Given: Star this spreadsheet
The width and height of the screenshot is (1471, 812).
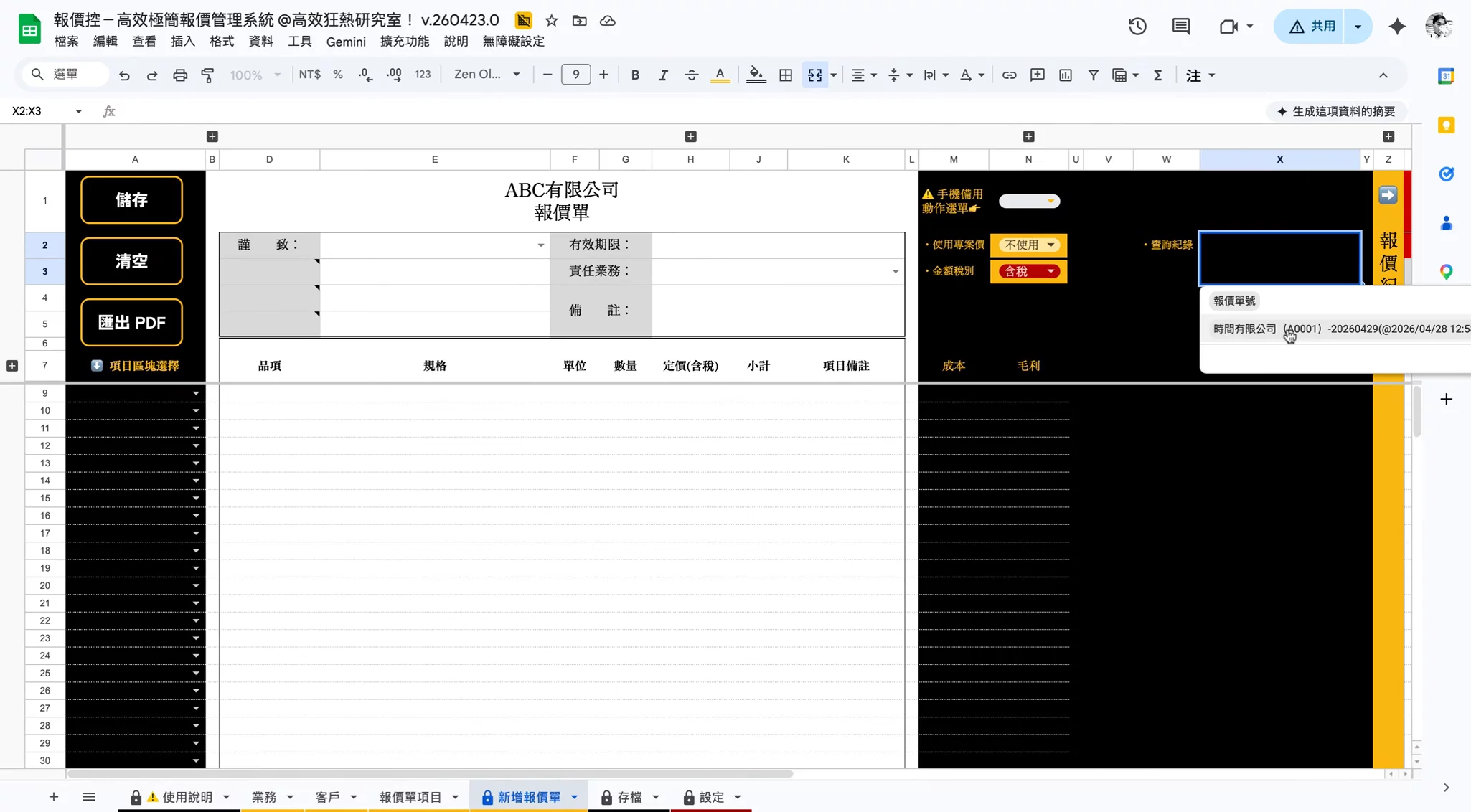Looking at the screenshot, I should [x=551, y=21].
